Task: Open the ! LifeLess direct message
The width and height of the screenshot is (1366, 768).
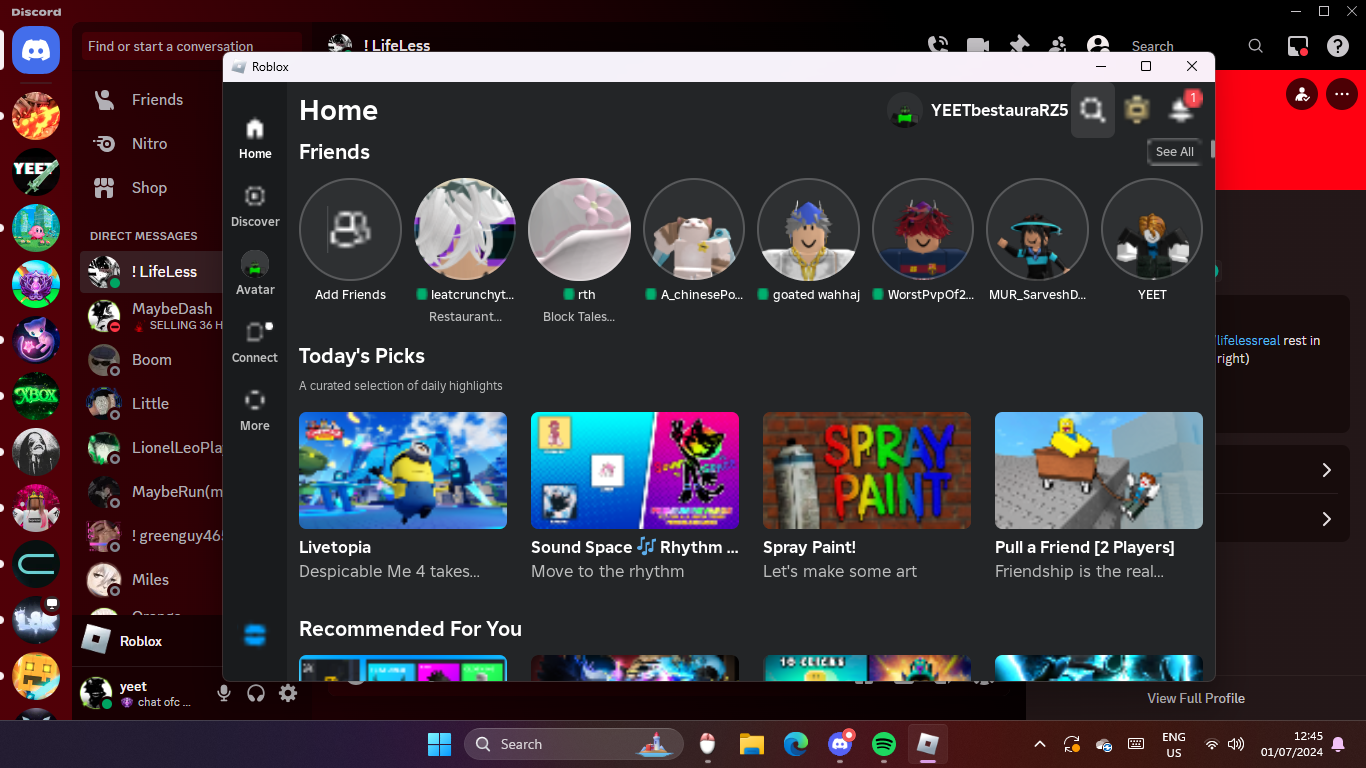Action: 151,272
